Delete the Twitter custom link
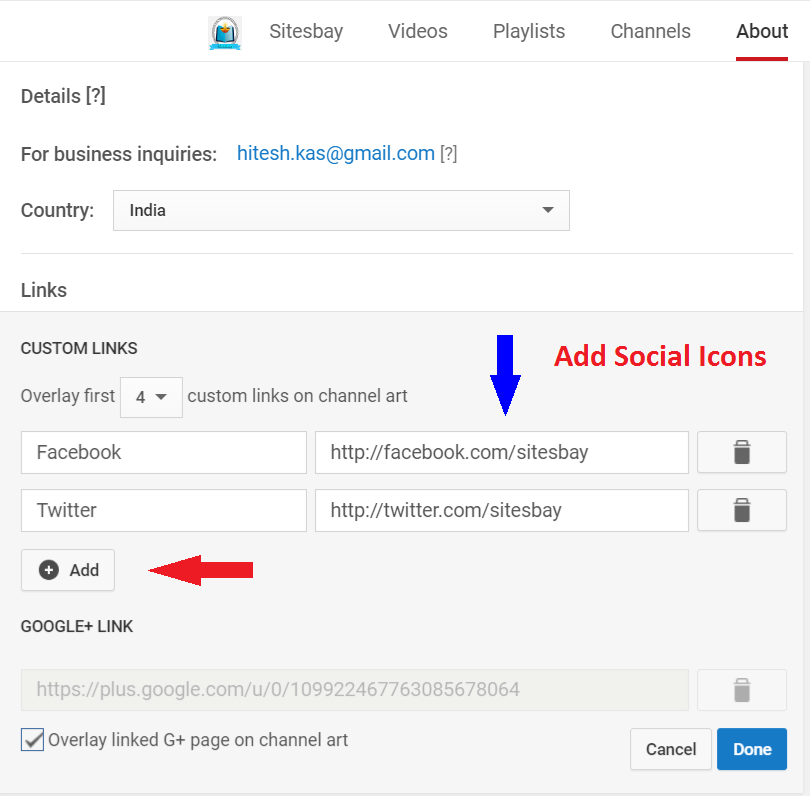This screenshot has height=796, width=810. [x=741, y=510]
